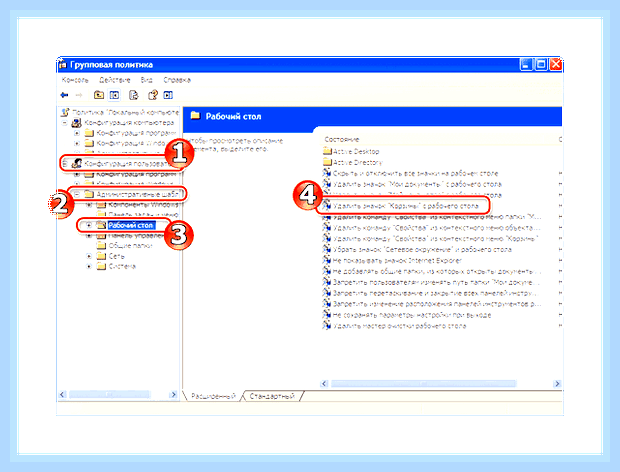Screen dimensions: 620x472
Task: Switch to the Расширенный tab
Action: pyautogui.click(x=213, y=396)
